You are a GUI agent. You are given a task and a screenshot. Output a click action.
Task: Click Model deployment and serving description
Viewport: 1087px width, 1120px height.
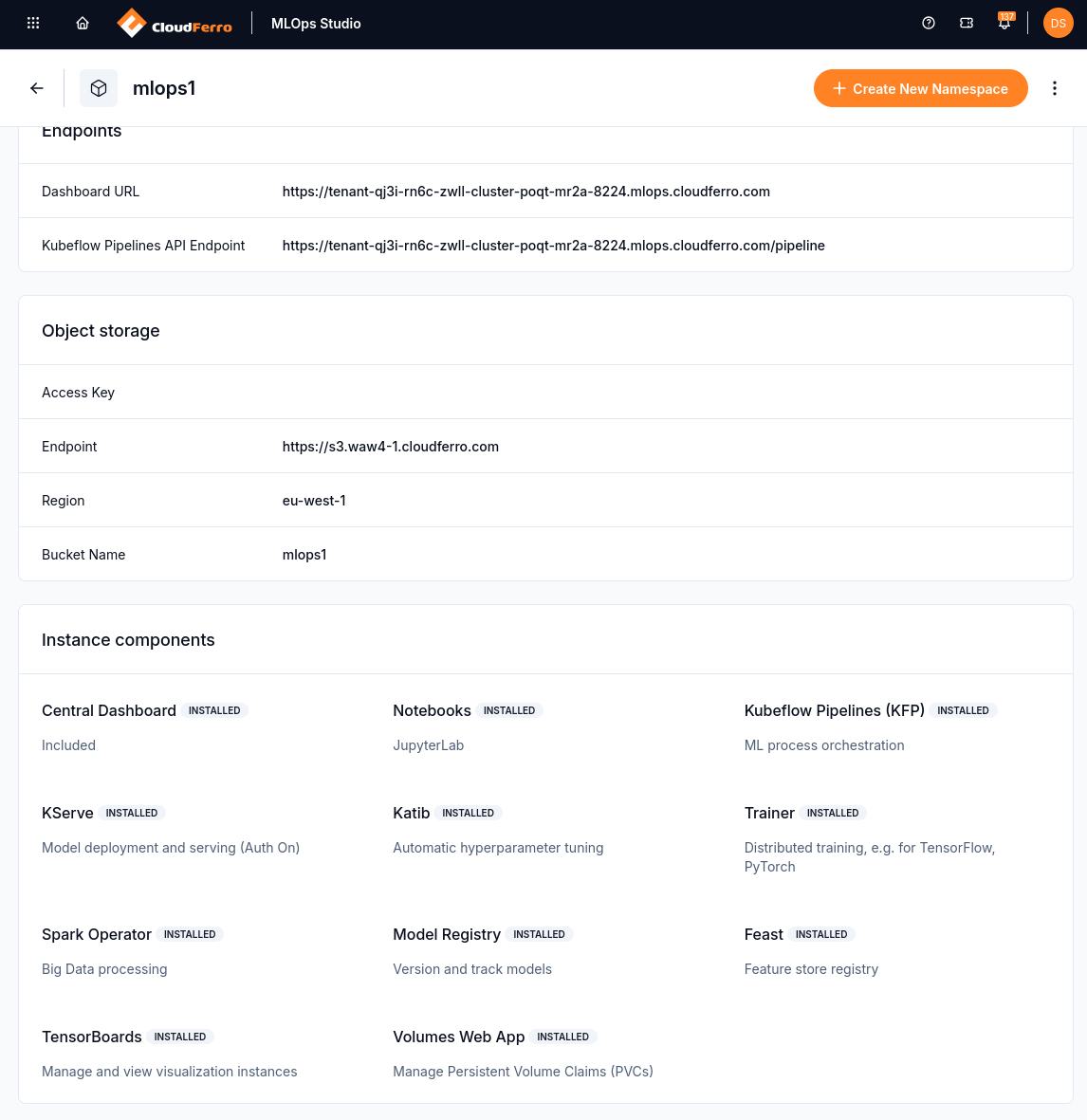click(171, 848)
